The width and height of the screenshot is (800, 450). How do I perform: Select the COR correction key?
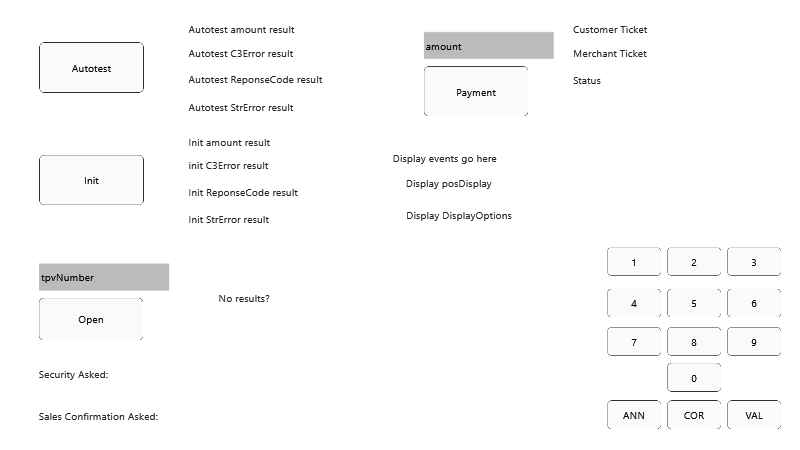coord(694,415)
